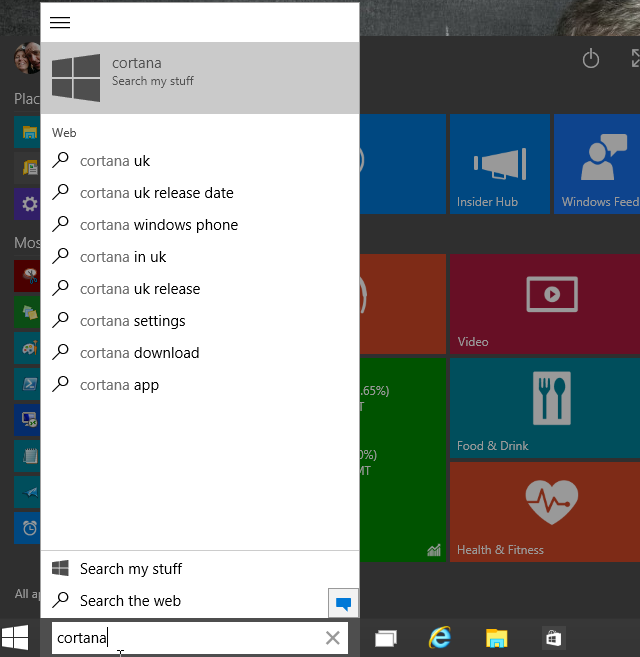This screenshot has height=657, width=640.
Task: Expand Start menu with arrows icon
Action: [x=636, y=58]
